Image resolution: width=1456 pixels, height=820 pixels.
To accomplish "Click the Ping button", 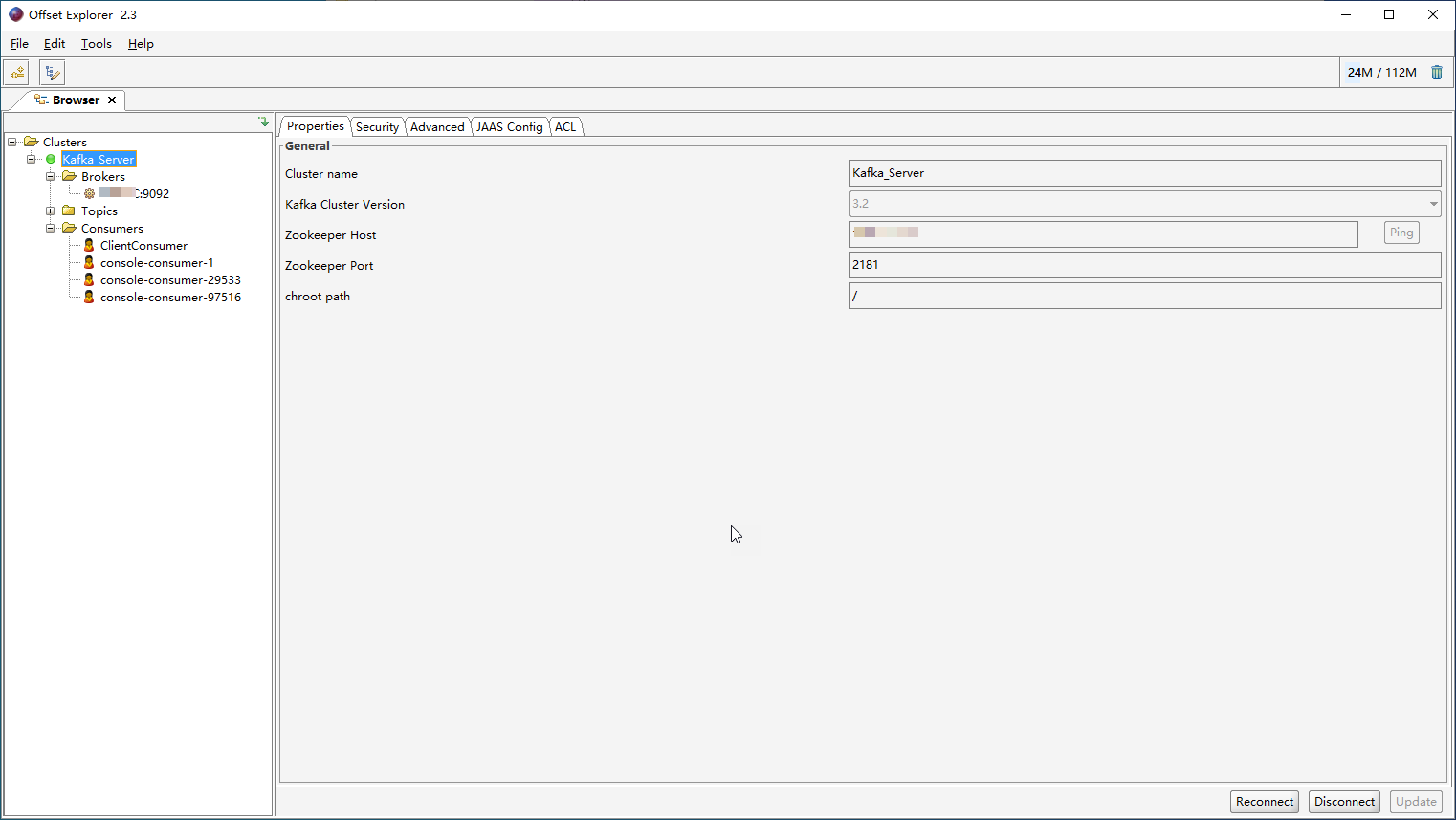I will coord(1401,233).
